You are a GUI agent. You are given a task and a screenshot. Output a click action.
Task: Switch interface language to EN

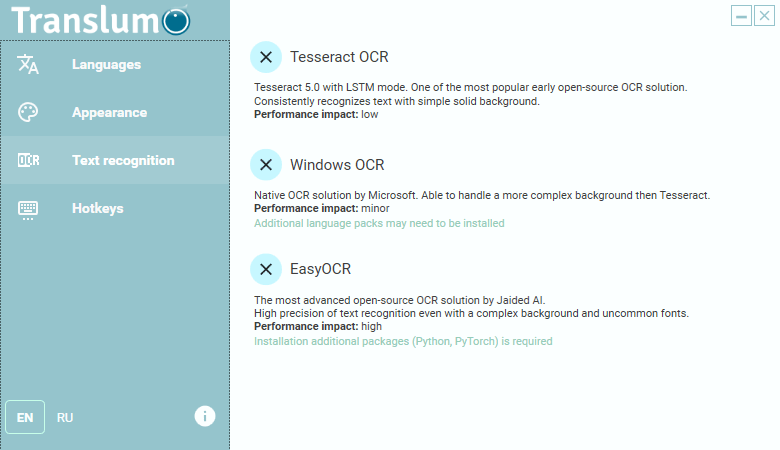tap(25, 417)
